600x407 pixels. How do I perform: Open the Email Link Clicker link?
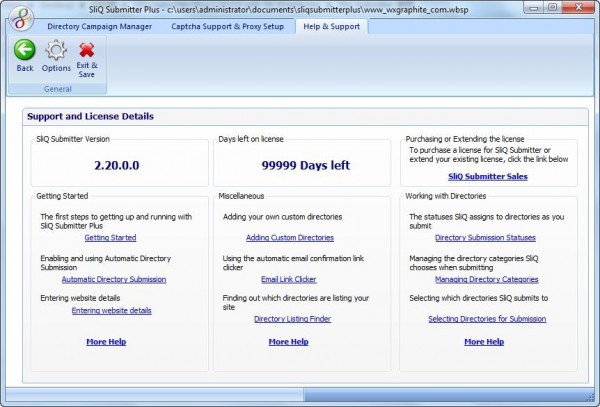click(x=289, y=279)
